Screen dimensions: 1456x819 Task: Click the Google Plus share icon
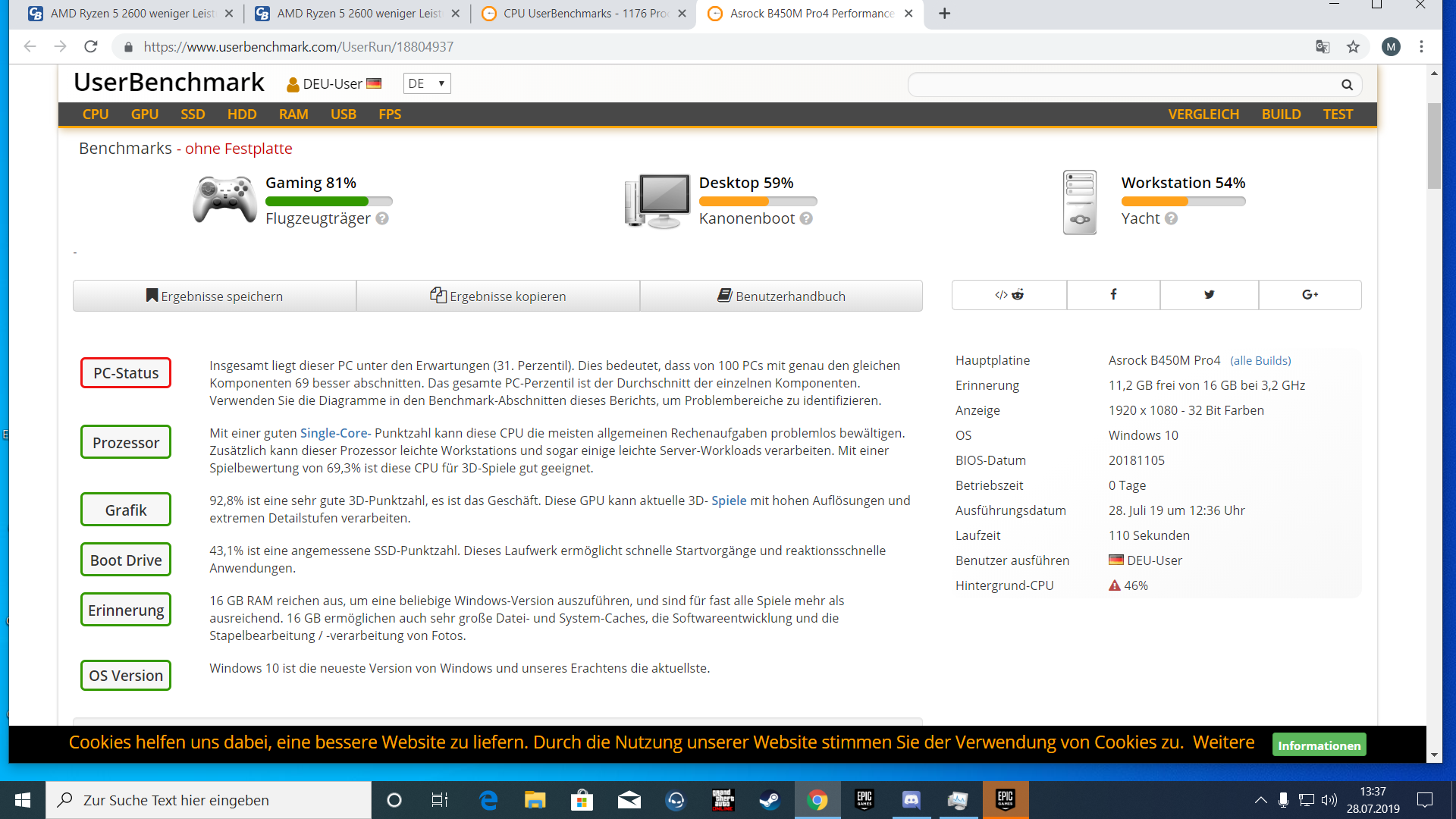[x=1310, y=295]
